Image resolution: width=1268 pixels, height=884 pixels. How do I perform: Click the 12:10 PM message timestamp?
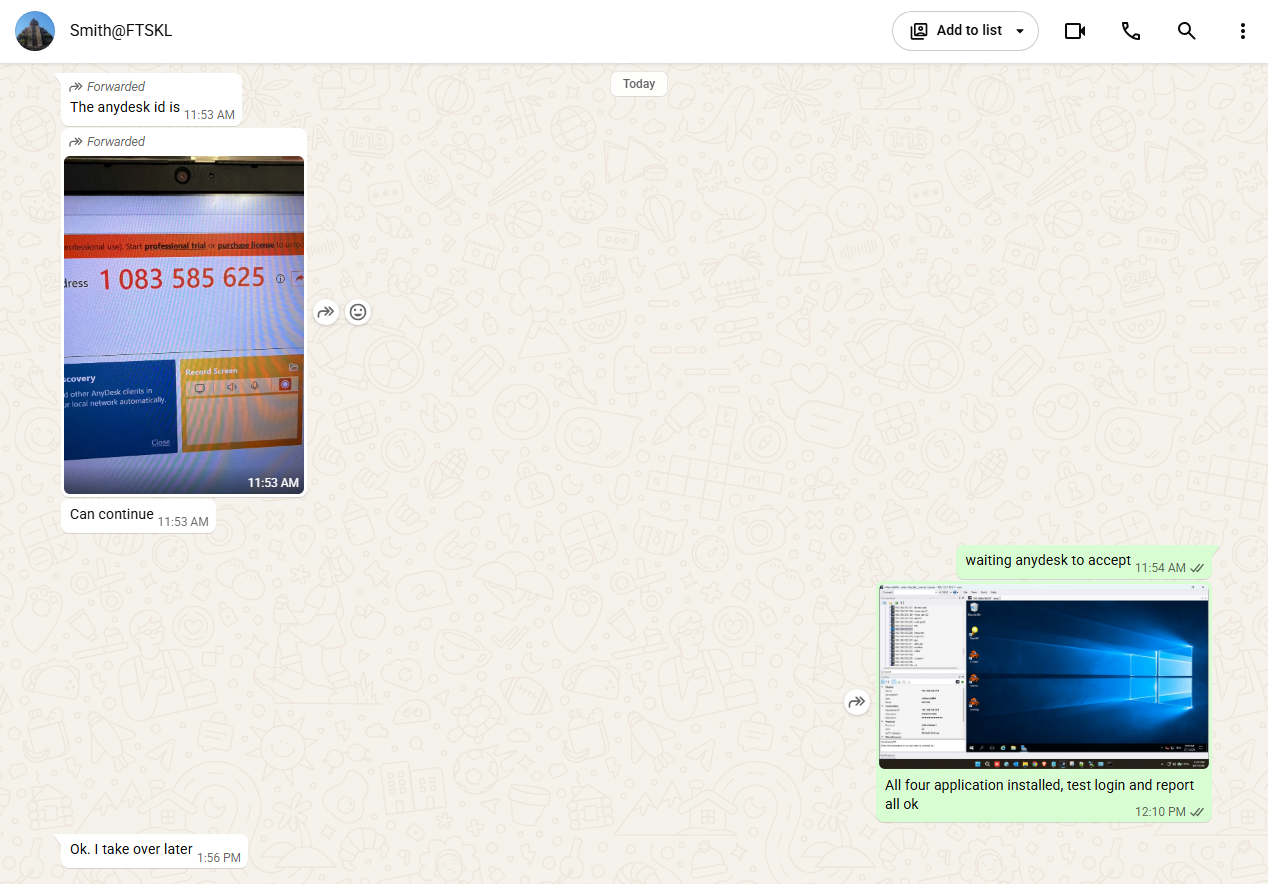tap(1160, 812)
